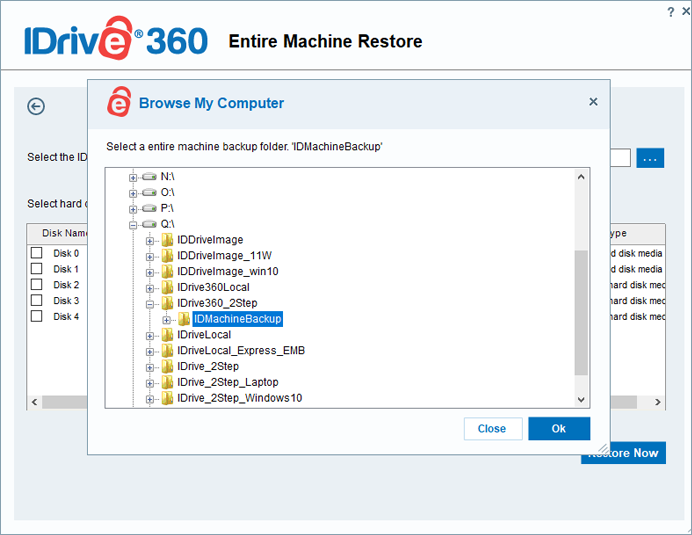The image size is (692, 535).
Task: Select the IDrive_2Step_Windows10 folder
Action: pyautogui.click(x=239, y=398)
